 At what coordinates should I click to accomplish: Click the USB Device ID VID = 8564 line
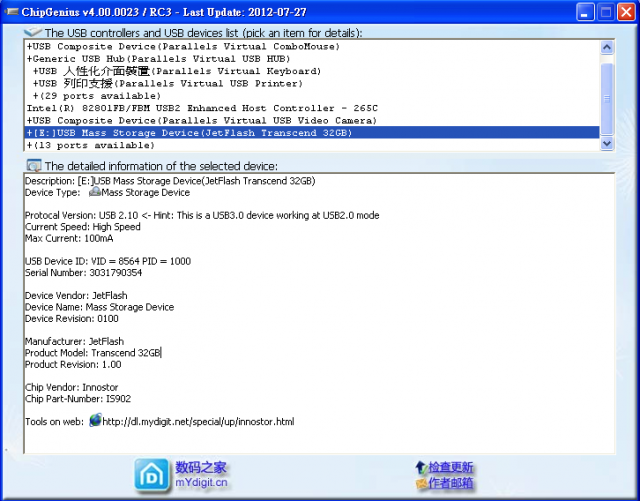(x=108, y=261)
